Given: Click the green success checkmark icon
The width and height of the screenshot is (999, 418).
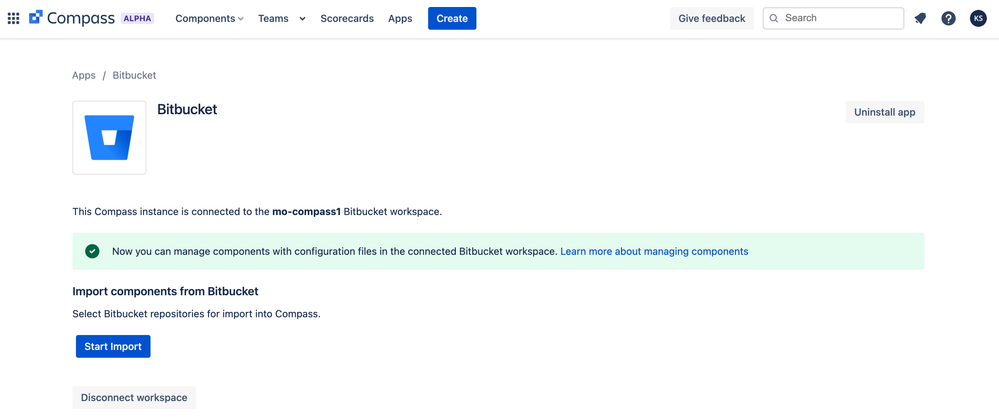Looking at the screenshot, I should click(x=92, y=251).
